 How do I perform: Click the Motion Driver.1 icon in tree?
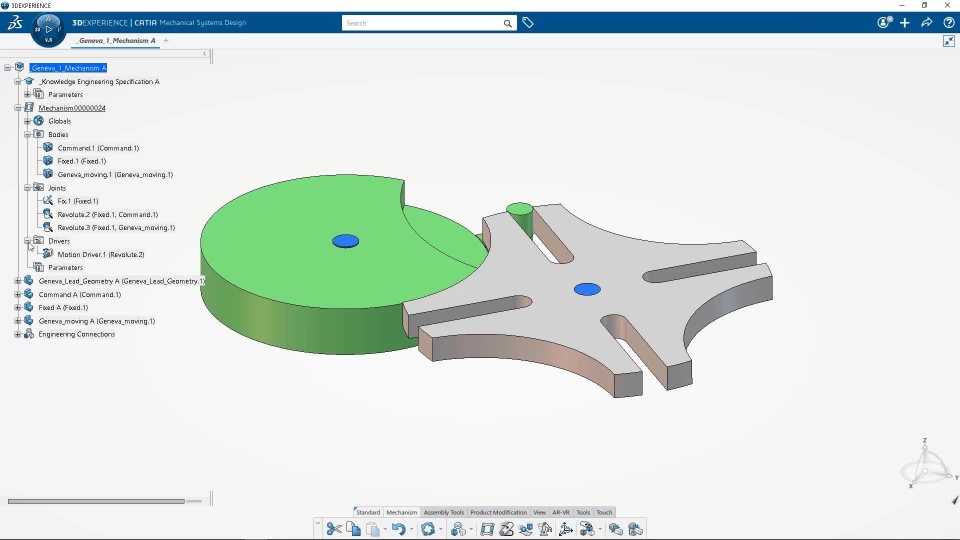(48, 253)
